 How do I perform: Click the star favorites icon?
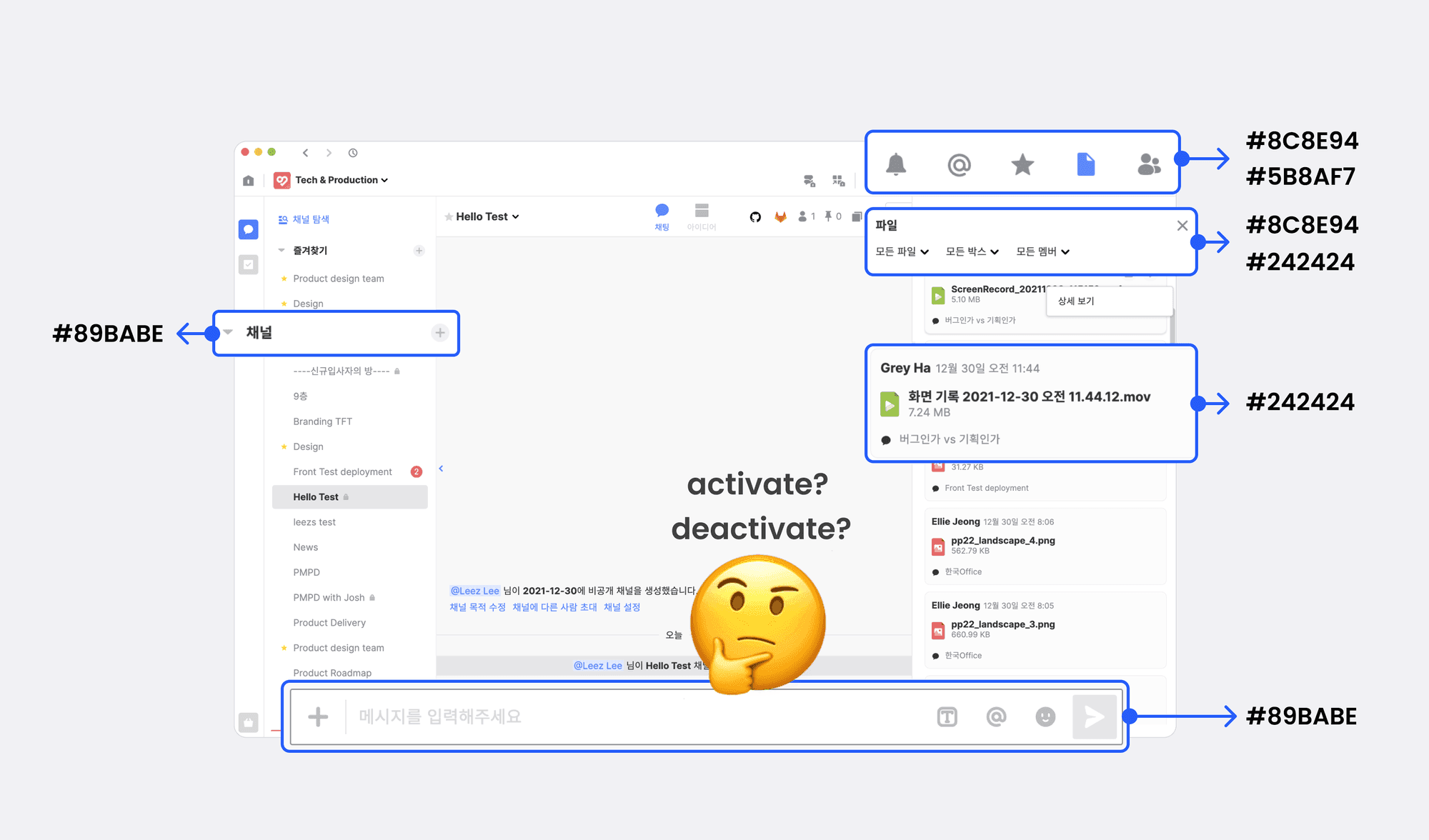pos(1022,165)
